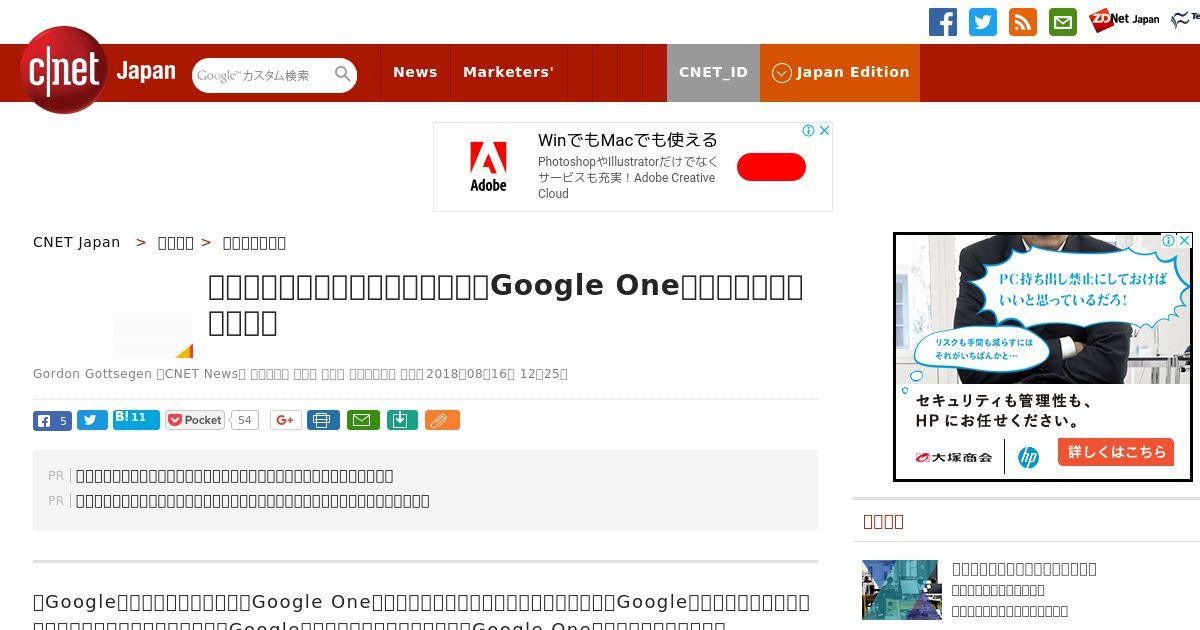This screenshot has height=630, width=1200.
Task: Click the Pocket count 54
Action: click(244, 420)
